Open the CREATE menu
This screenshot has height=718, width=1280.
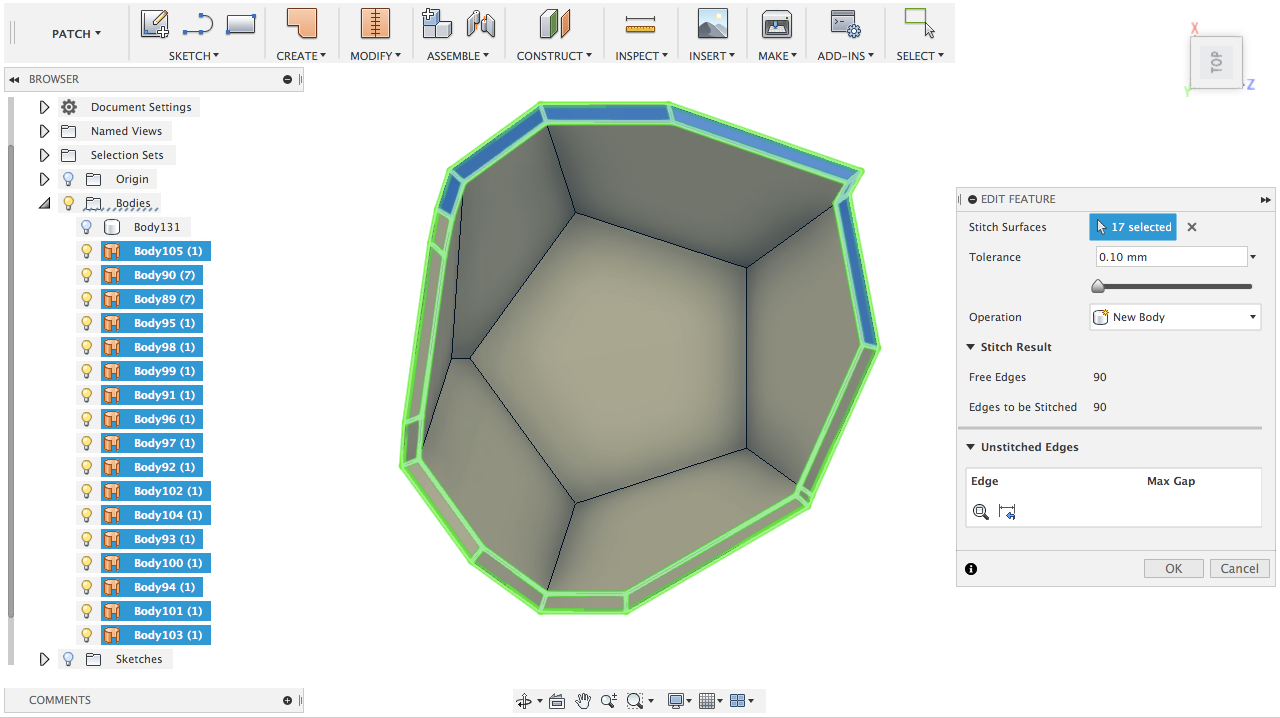(301, 56)
